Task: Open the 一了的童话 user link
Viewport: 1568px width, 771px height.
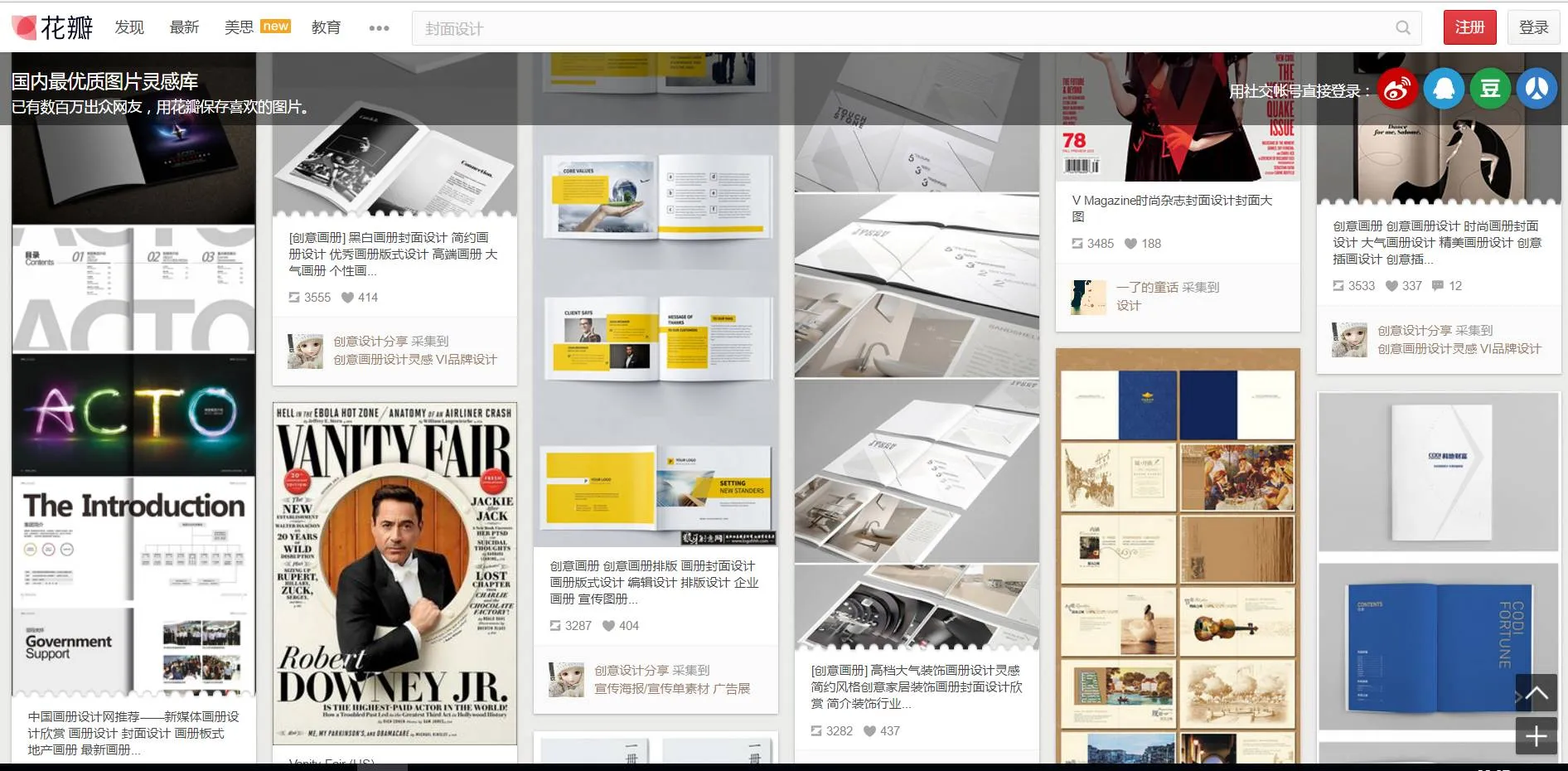Action: 1147,288
